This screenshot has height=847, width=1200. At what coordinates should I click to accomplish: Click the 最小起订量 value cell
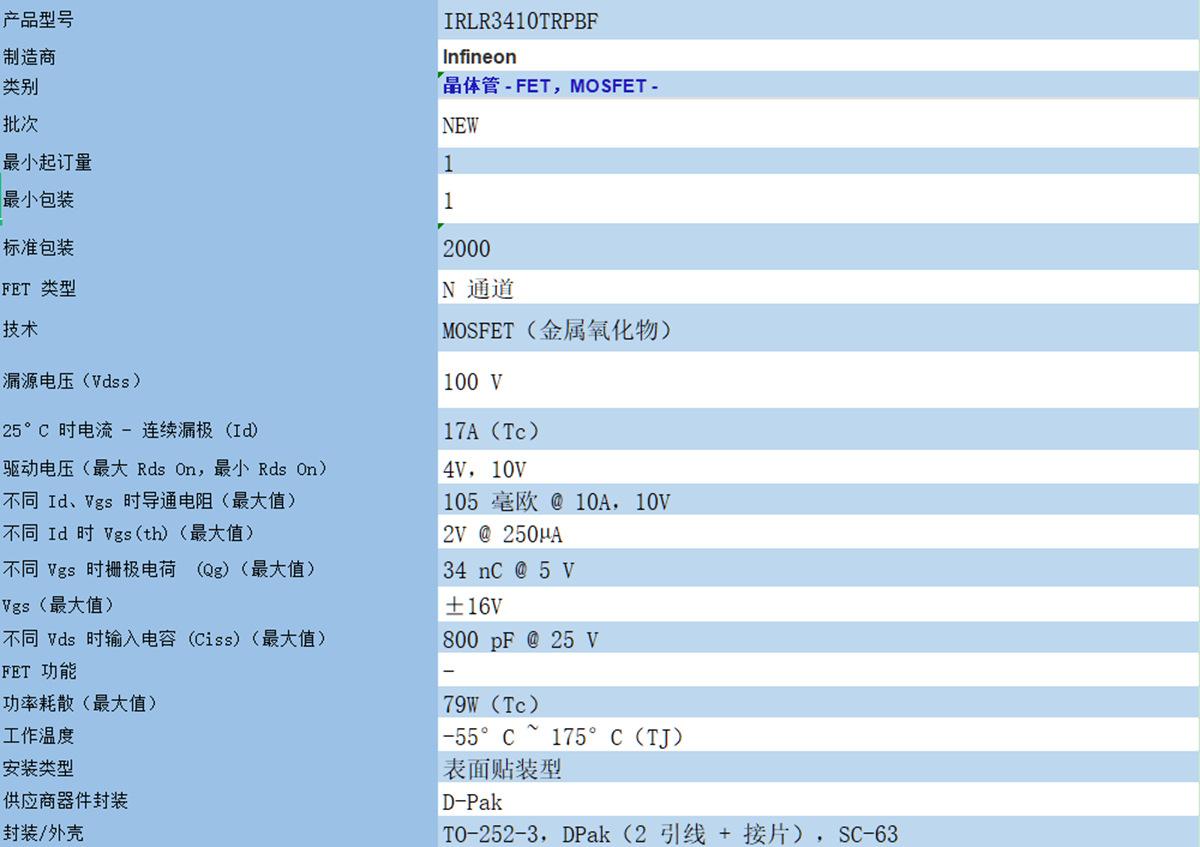pos(819,162)
